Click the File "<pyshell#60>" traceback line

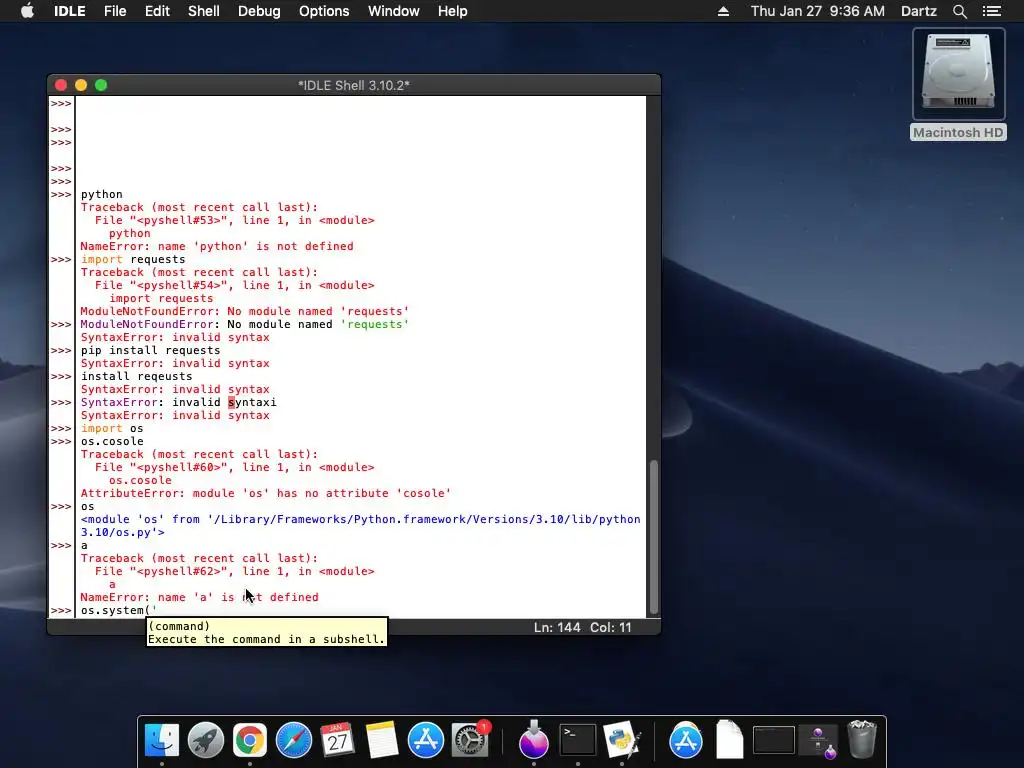click(x=234, y=467)
